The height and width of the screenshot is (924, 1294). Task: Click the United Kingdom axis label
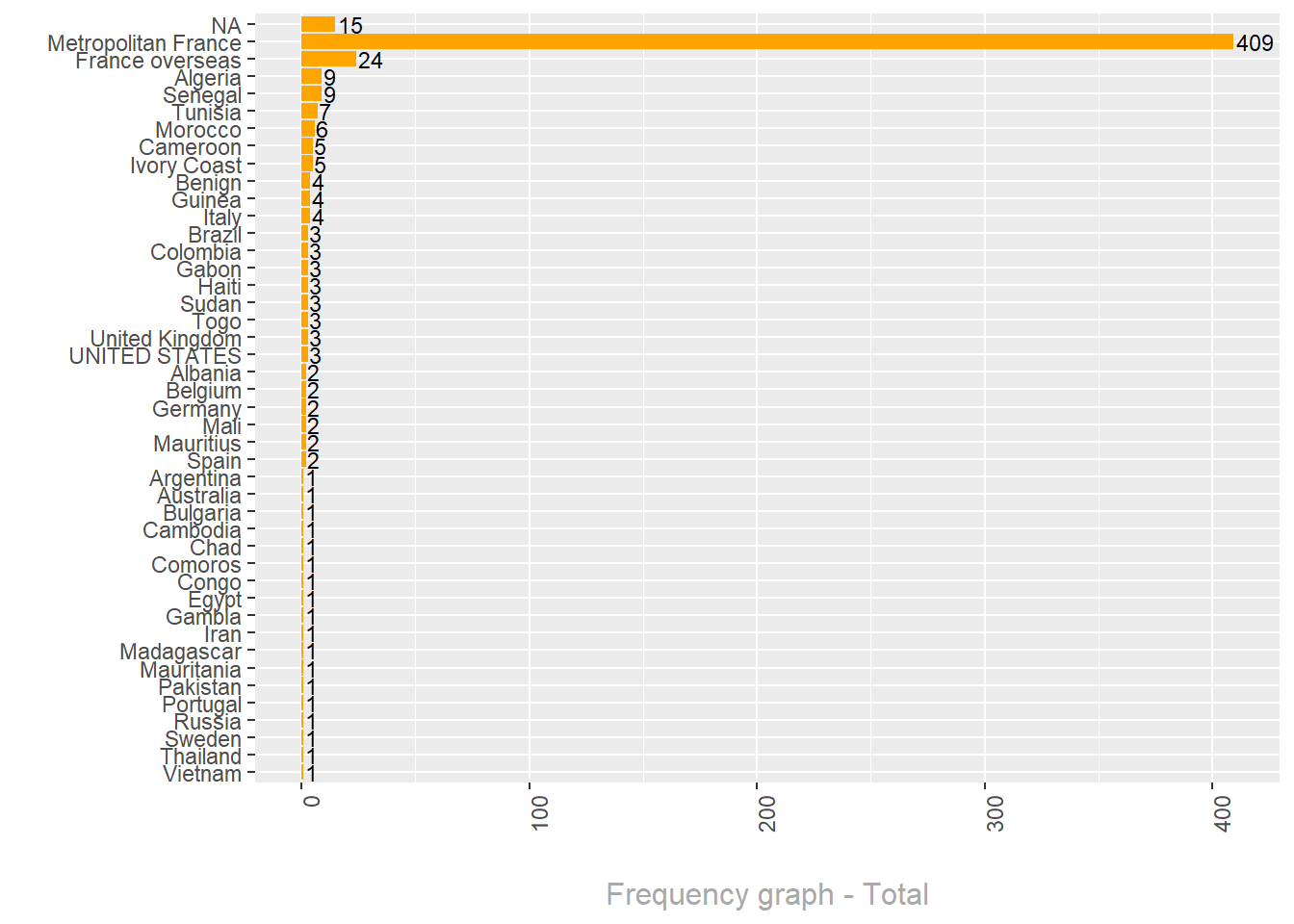166,339
